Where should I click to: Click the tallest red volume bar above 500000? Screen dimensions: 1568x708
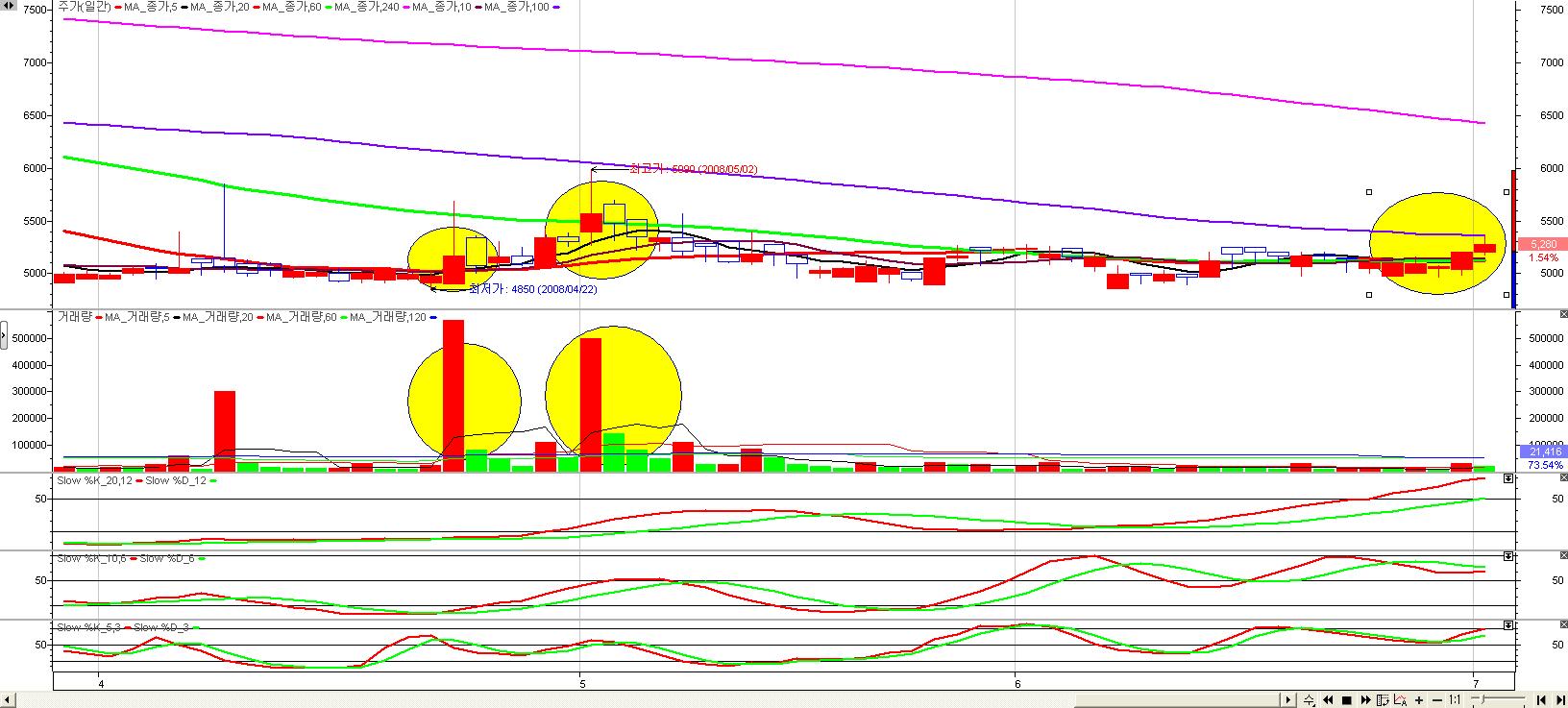[453, 395]
